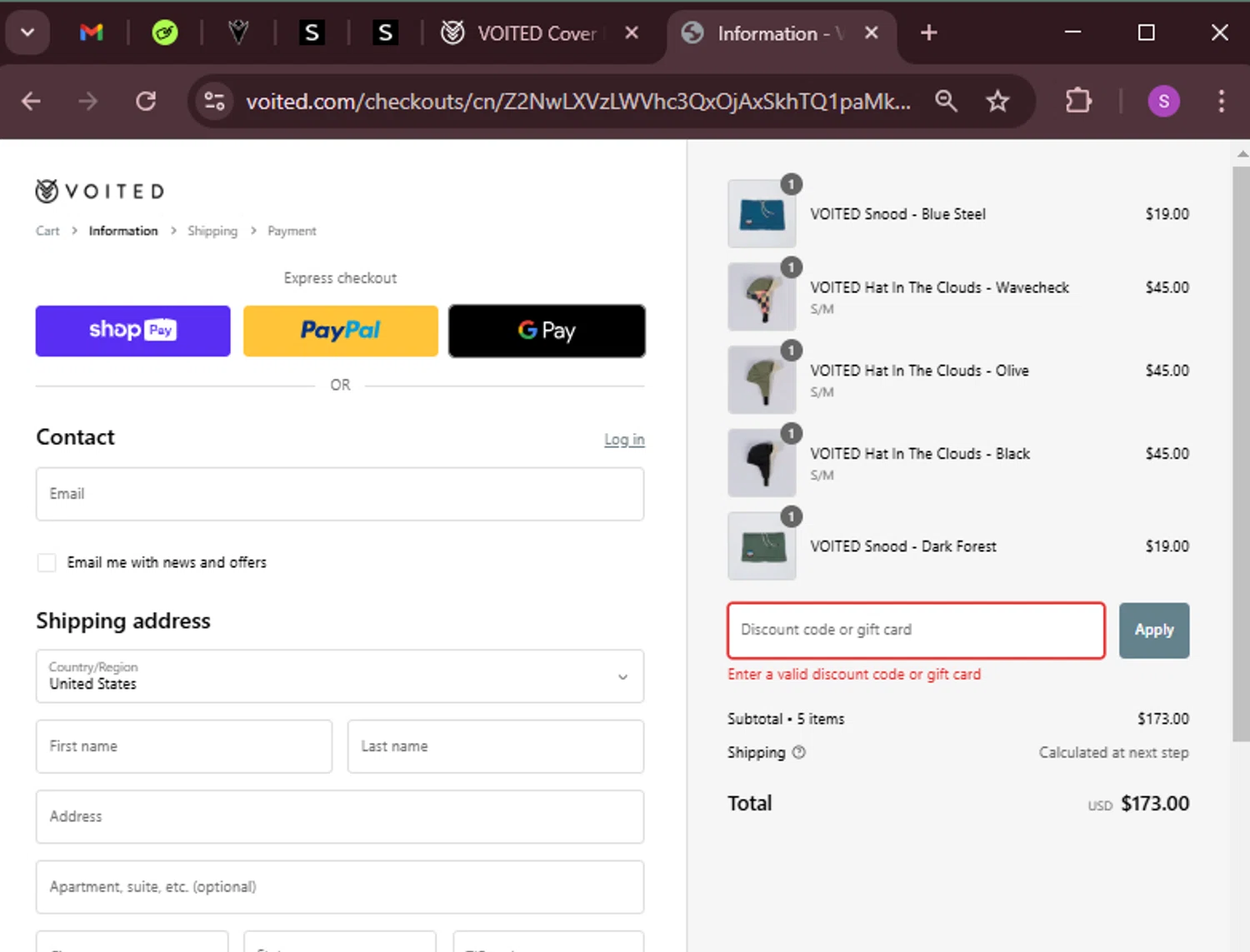Check out with Shop Pay
The image size is (1250, 952).
coord(132,331)
